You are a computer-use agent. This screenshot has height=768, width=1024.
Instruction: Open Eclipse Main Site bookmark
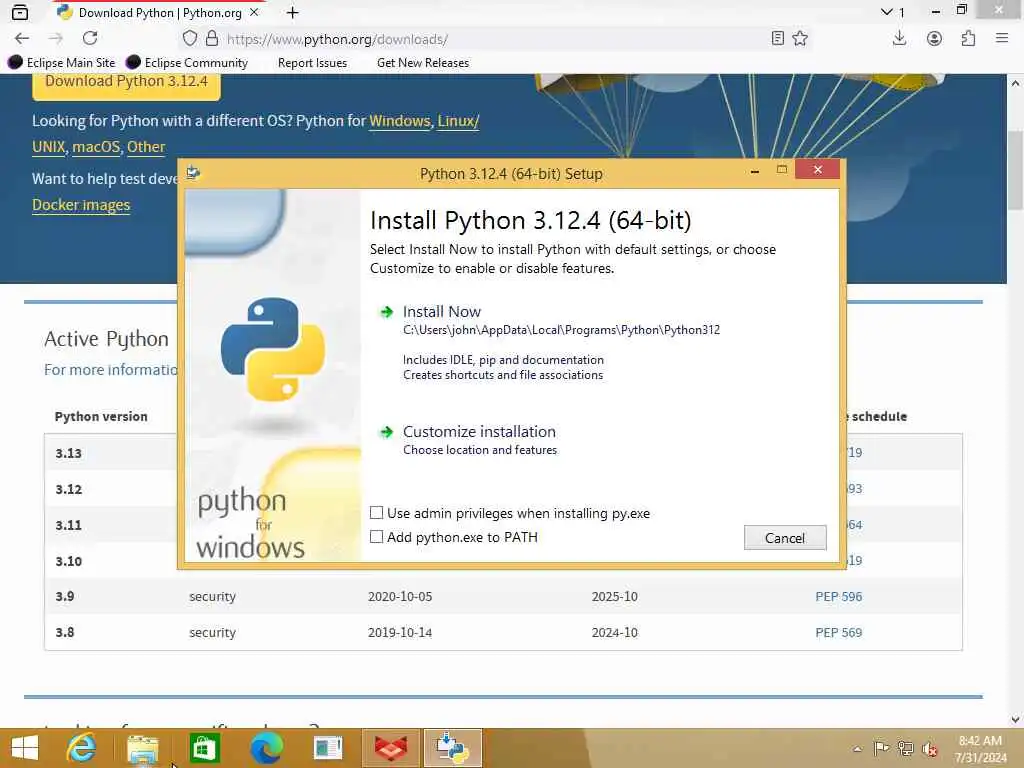click(61, 63)
